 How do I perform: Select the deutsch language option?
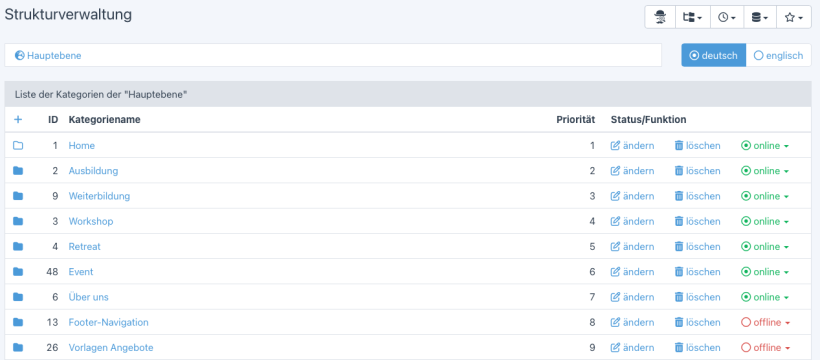[x=713, y=55]
